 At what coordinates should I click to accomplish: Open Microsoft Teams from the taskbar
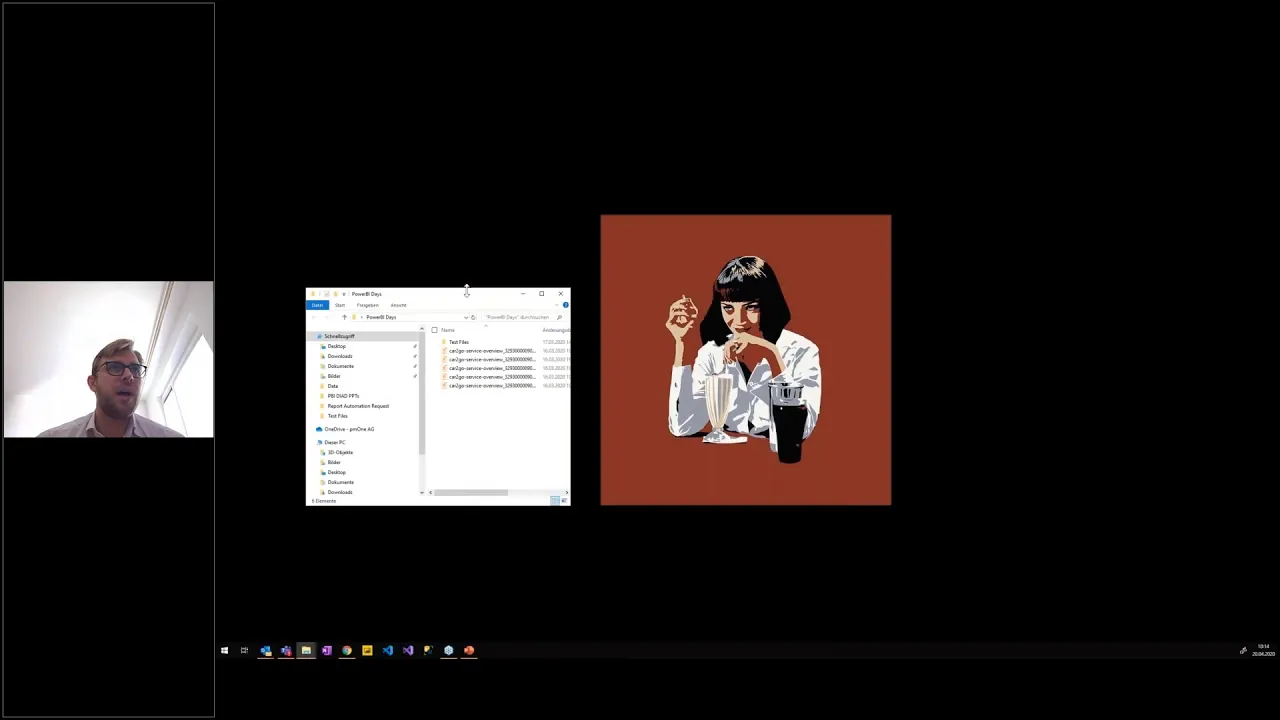286,650
